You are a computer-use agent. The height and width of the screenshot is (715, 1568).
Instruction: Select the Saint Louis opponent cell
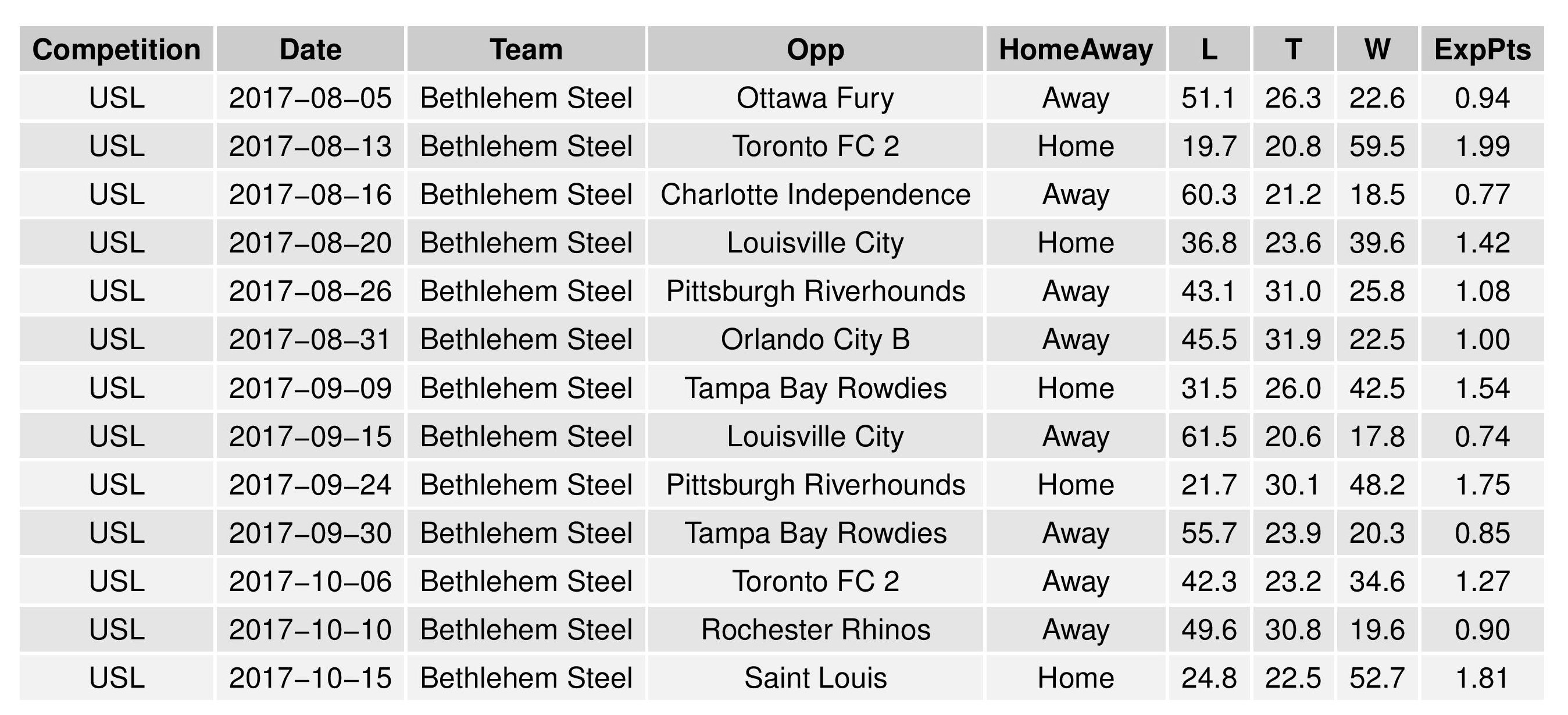[x=815, y=678]
